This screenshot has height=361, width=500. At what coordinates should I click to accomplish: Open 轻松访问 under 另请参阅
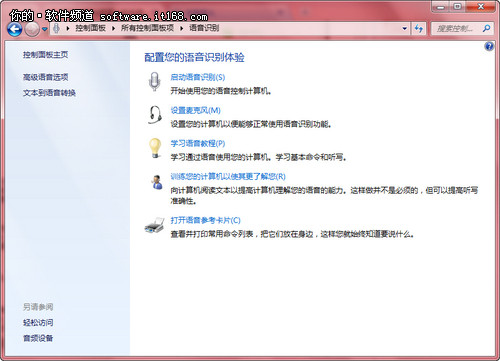[38, 322]
